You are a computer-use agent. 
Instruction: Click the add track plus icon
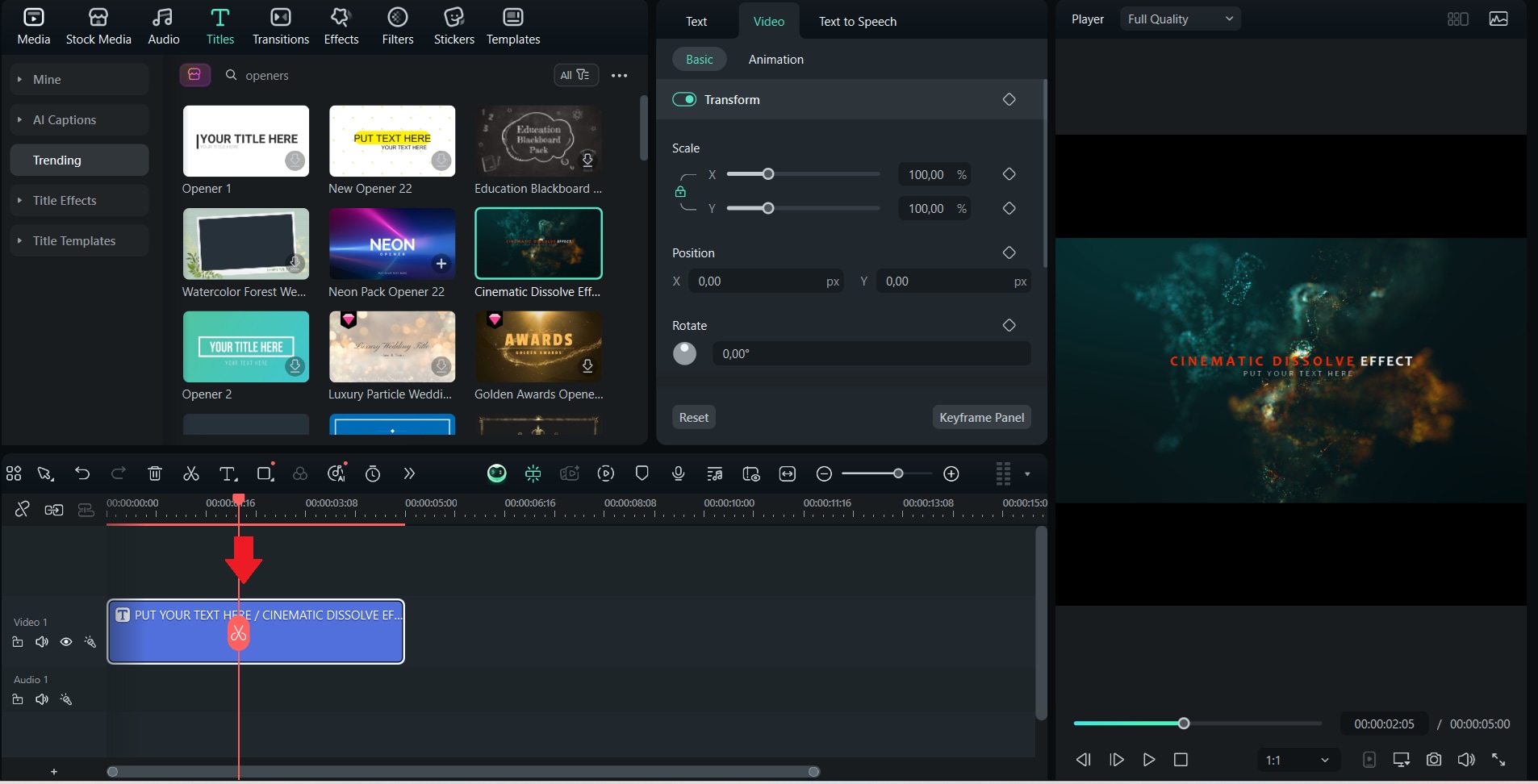pos(54,772)
